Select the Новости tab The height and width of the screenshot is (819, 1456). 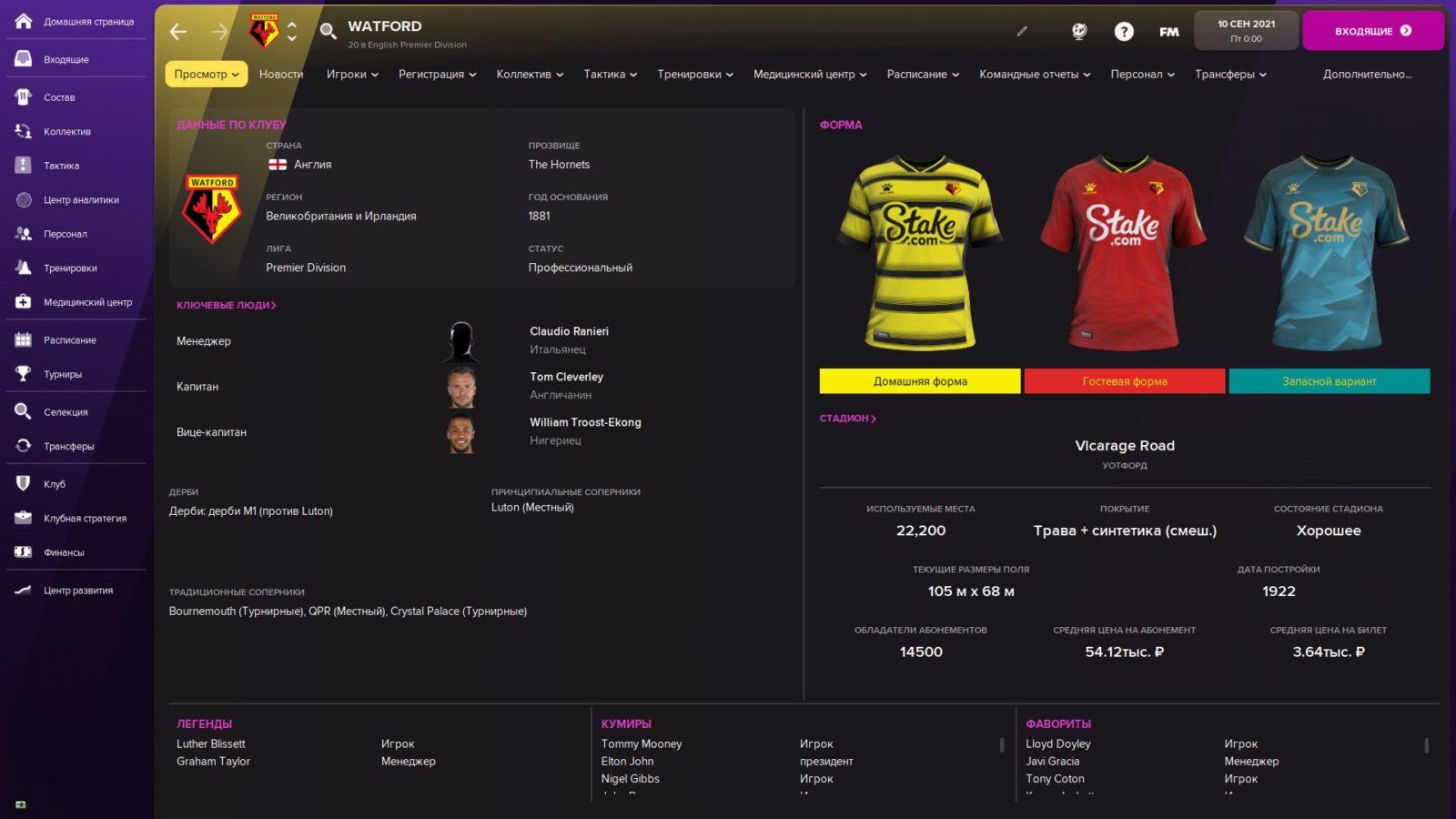pos(281,75)
